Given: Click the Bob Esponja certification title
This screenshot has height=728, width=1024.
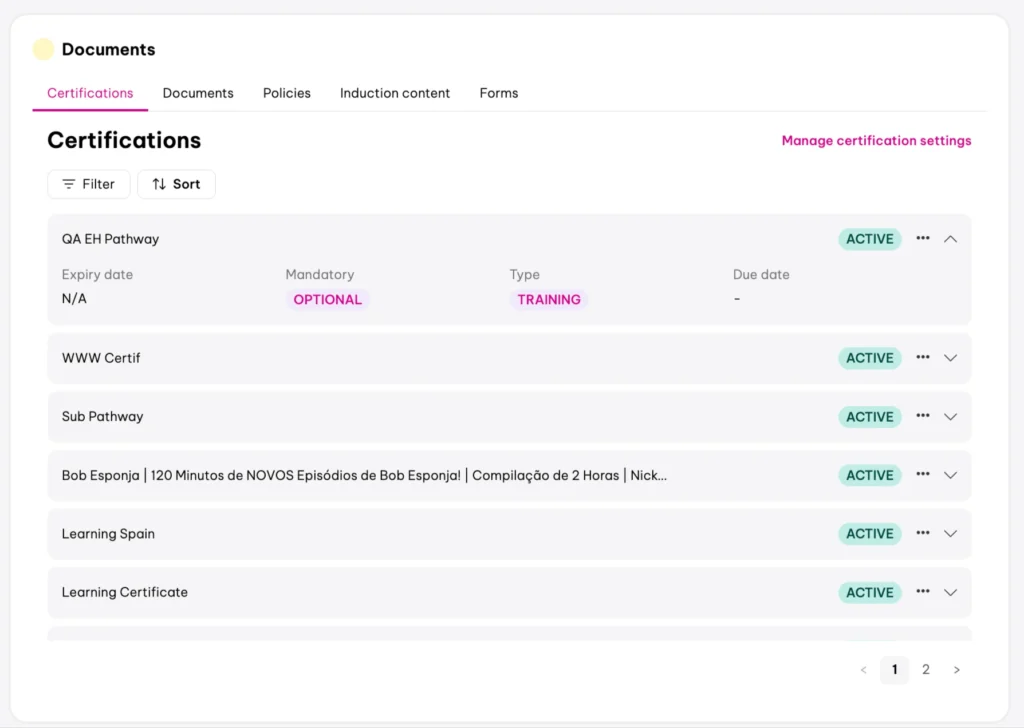Looking at the screenshot, I should pos(364,475).
